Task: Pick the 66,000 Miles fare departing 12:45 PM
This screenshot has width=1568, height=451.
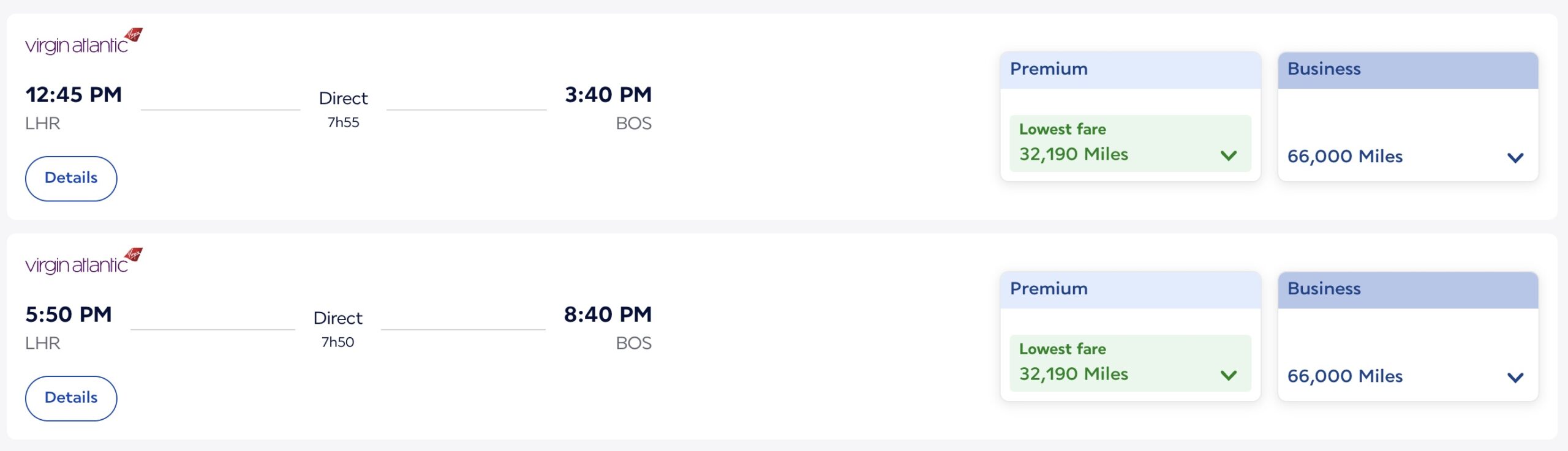Action: [x=1344, y=157]
